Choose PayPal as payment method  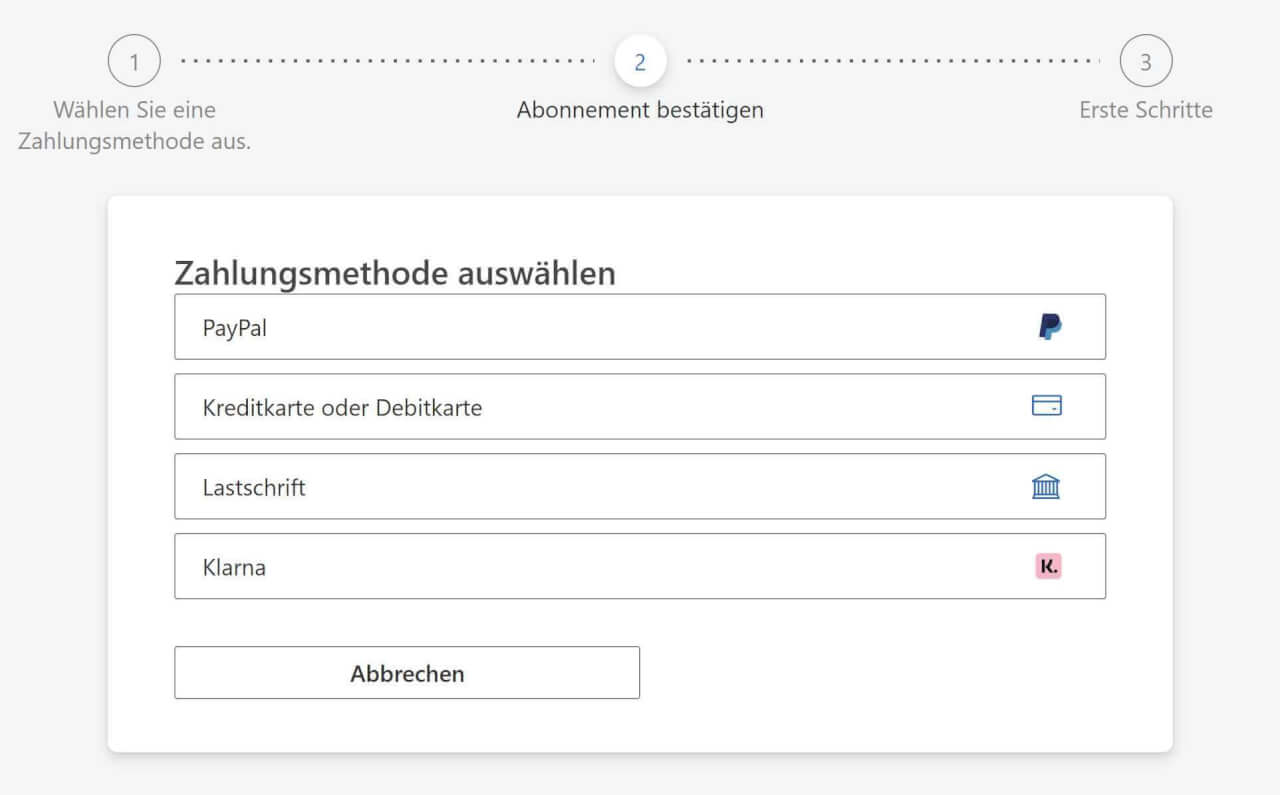600,327
